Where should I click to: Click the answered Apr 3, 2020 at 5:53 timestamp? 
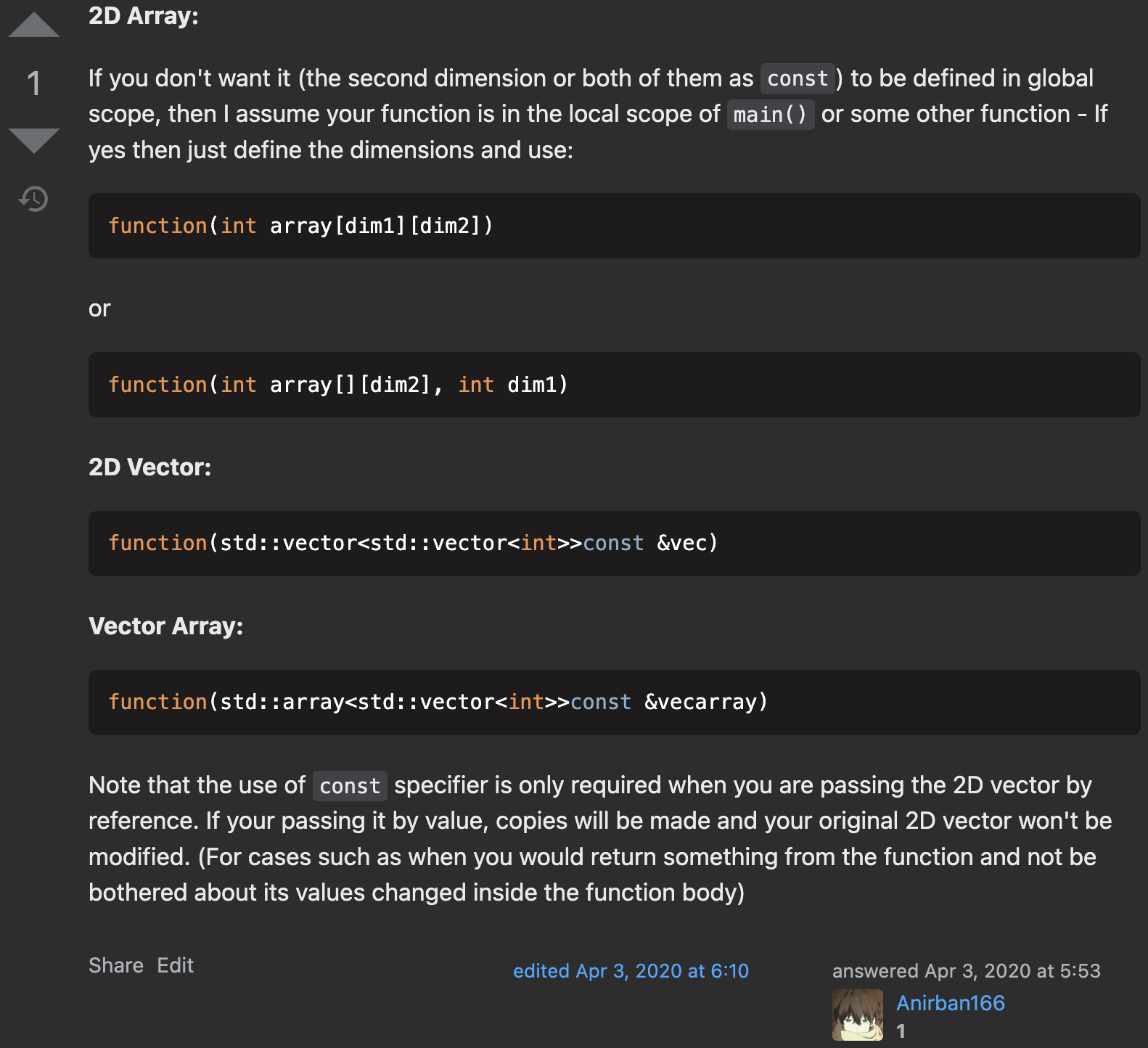tap(966, 971)
